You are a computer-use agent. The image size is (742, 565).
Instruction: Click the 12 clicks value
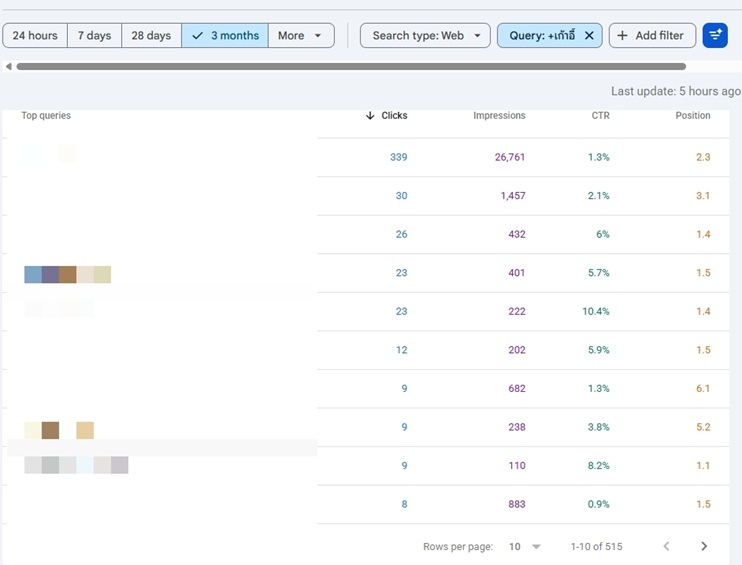pos(402,350)
